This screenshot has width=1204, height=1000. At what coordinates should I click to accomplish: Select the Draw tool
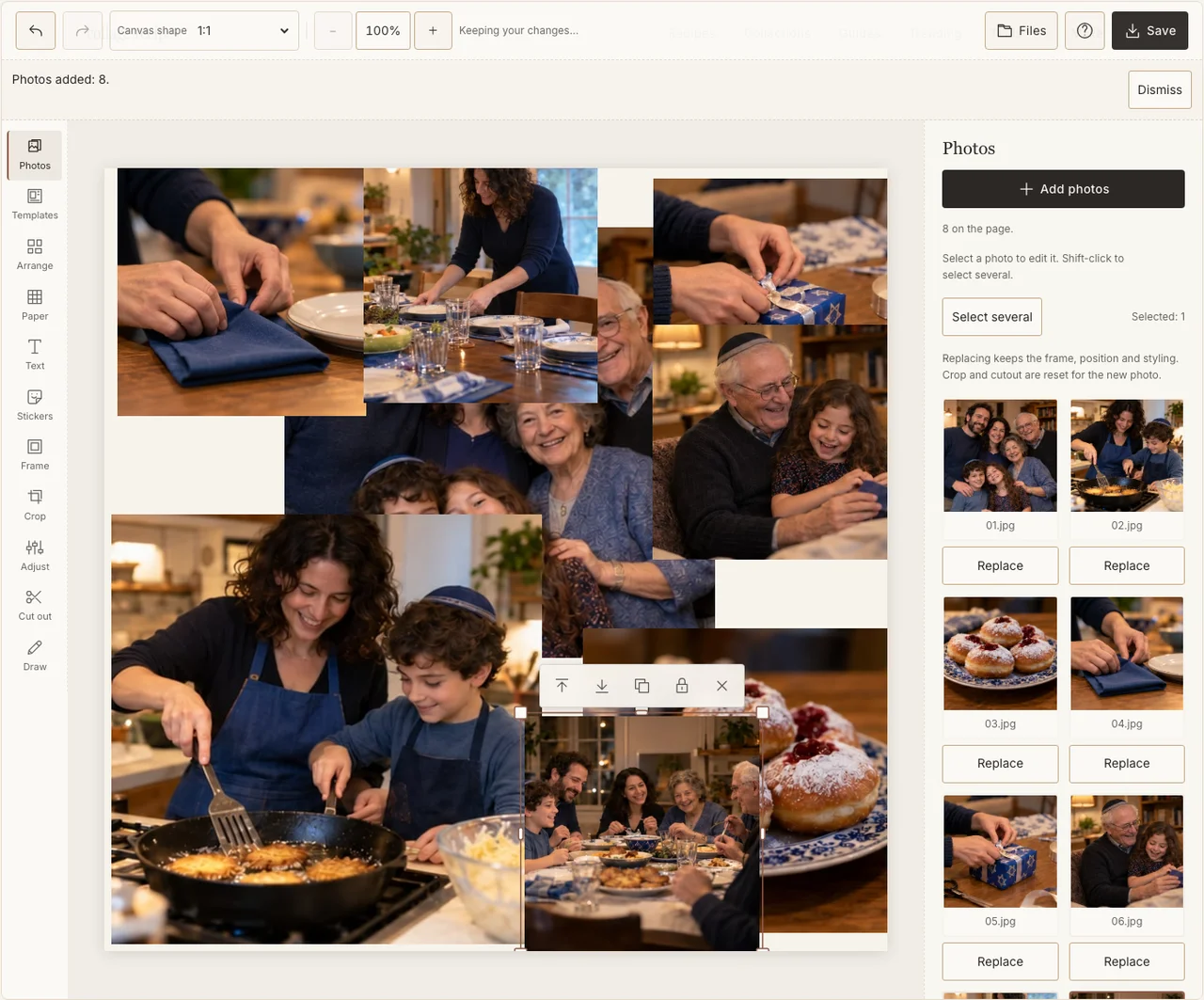tap(35, 657)
